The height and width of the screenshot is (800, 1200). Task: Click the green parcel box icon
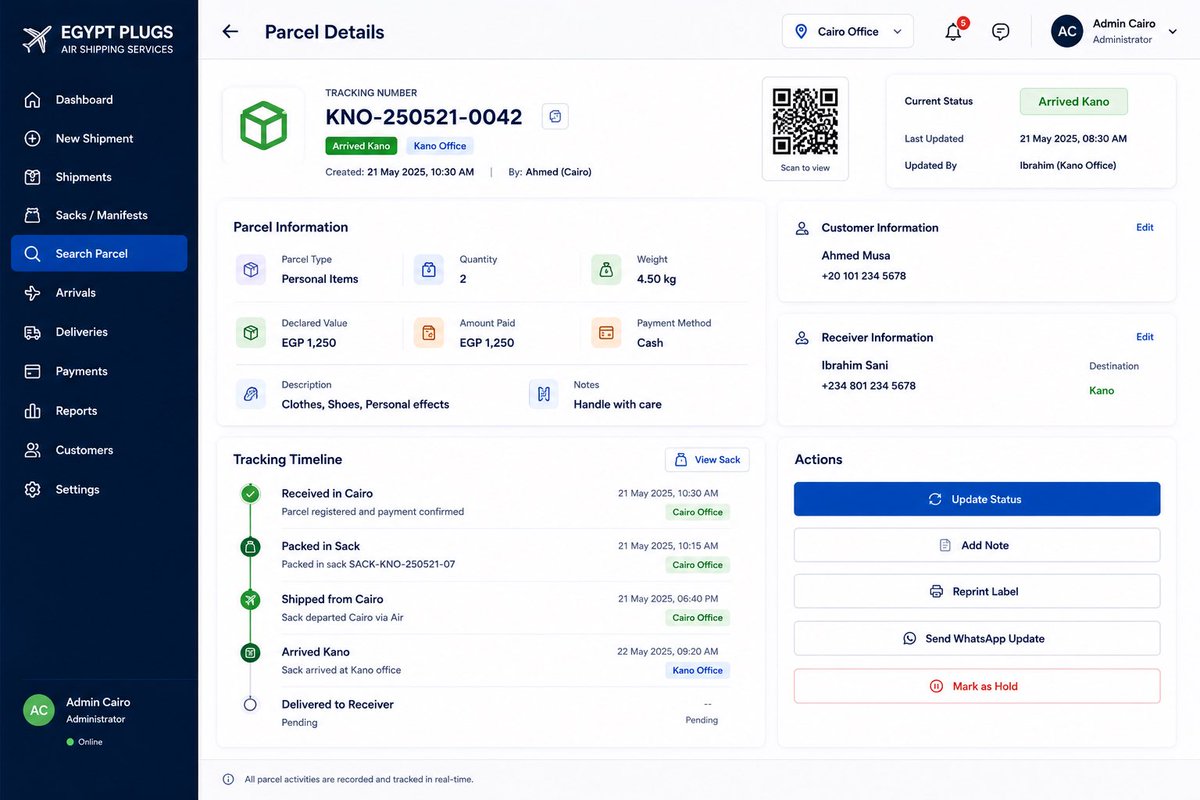pyautogui.click(x=263, y=125)
